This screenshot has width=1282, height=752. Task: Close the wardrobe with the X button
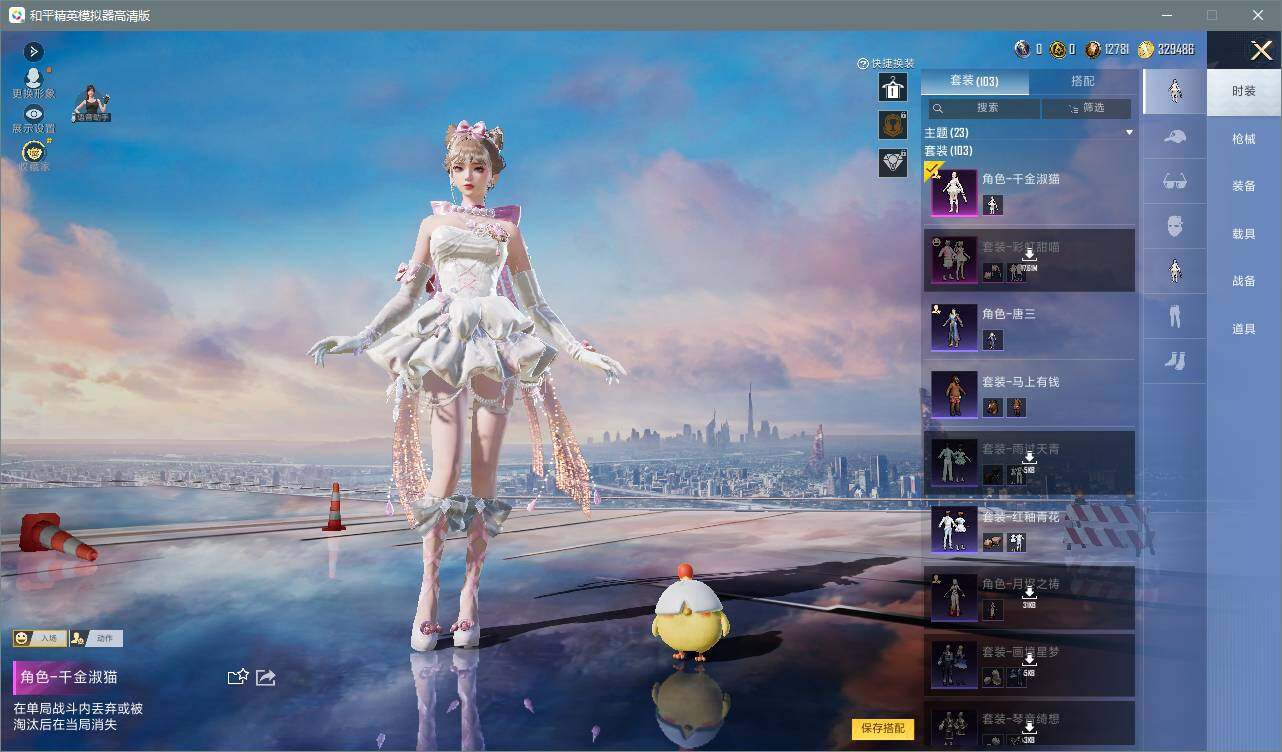1261,50
